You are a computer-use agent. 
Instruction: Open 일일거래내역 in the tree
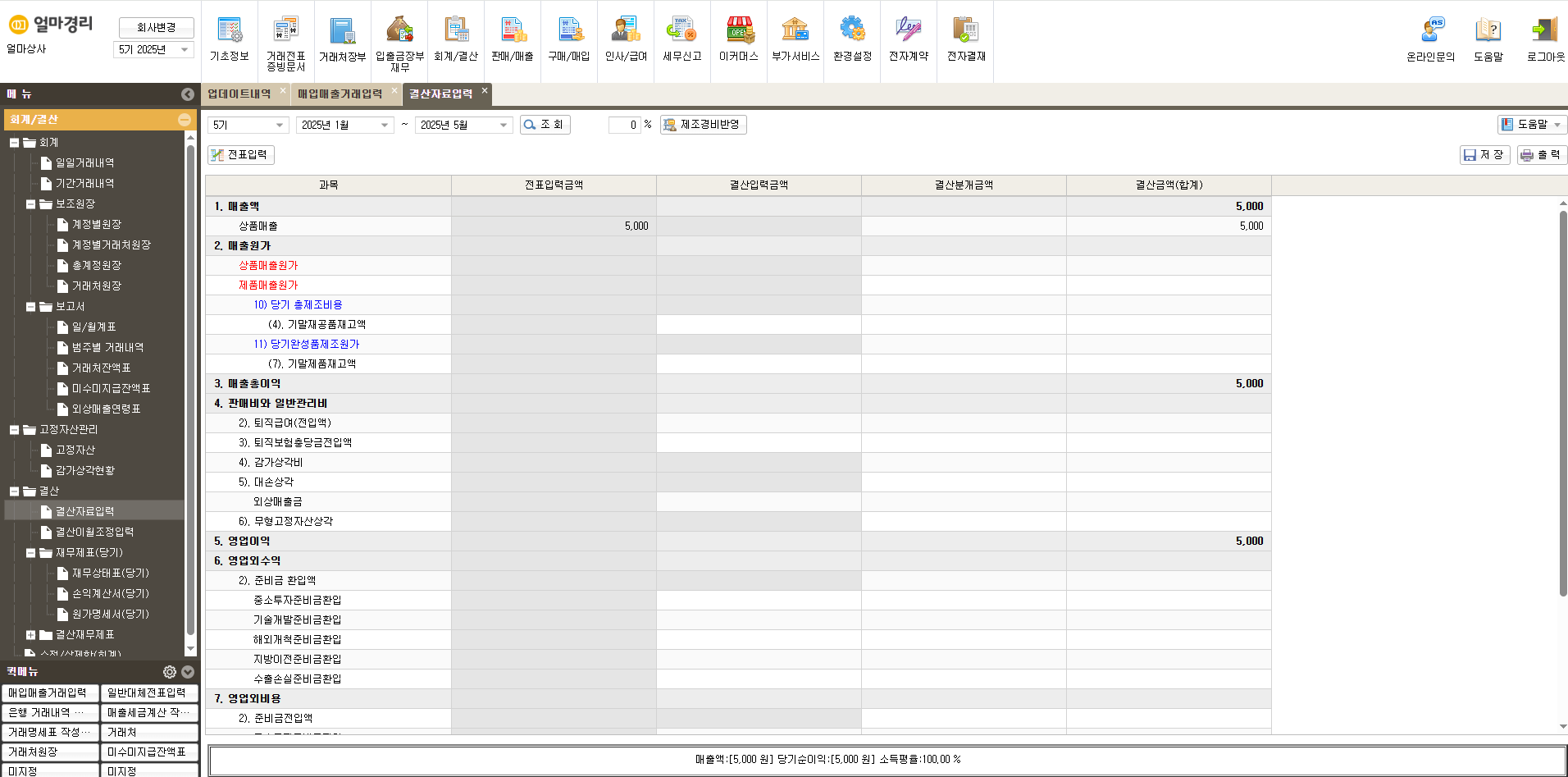pos(84,163)
